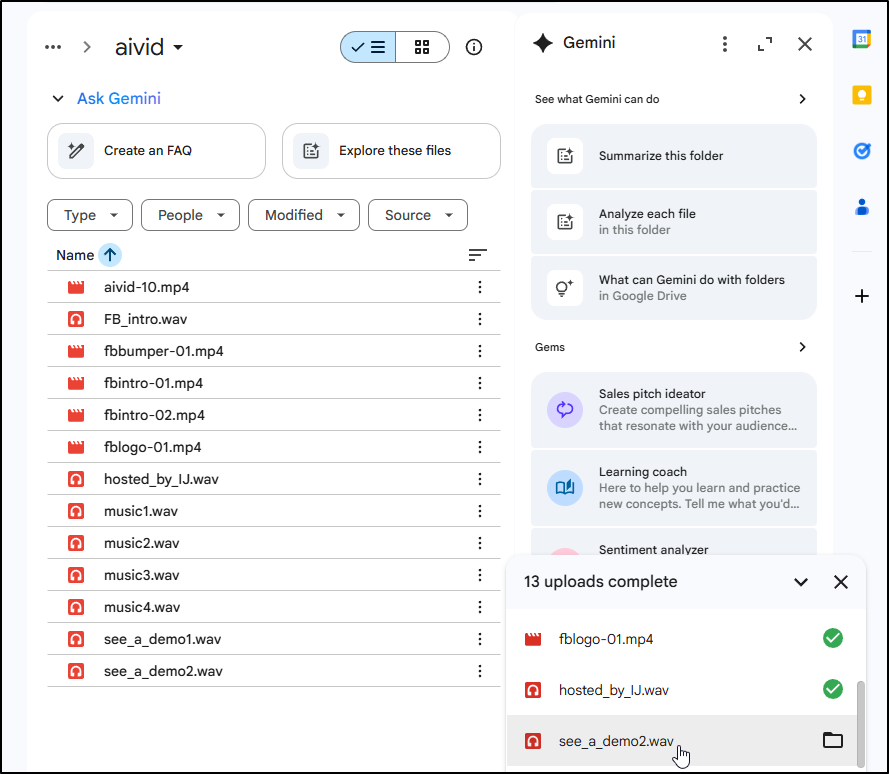The image size is (889, 774).
Task: Click What can Gemini do with folders
Action: coord(674,288)
